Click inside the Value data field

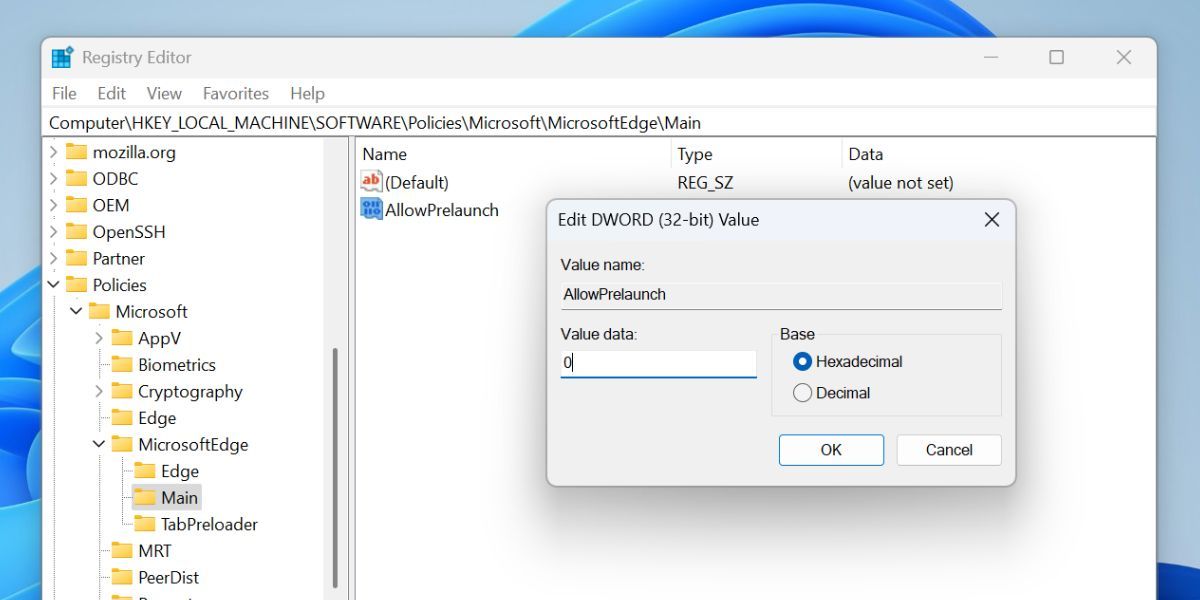(x=658, y=362)
